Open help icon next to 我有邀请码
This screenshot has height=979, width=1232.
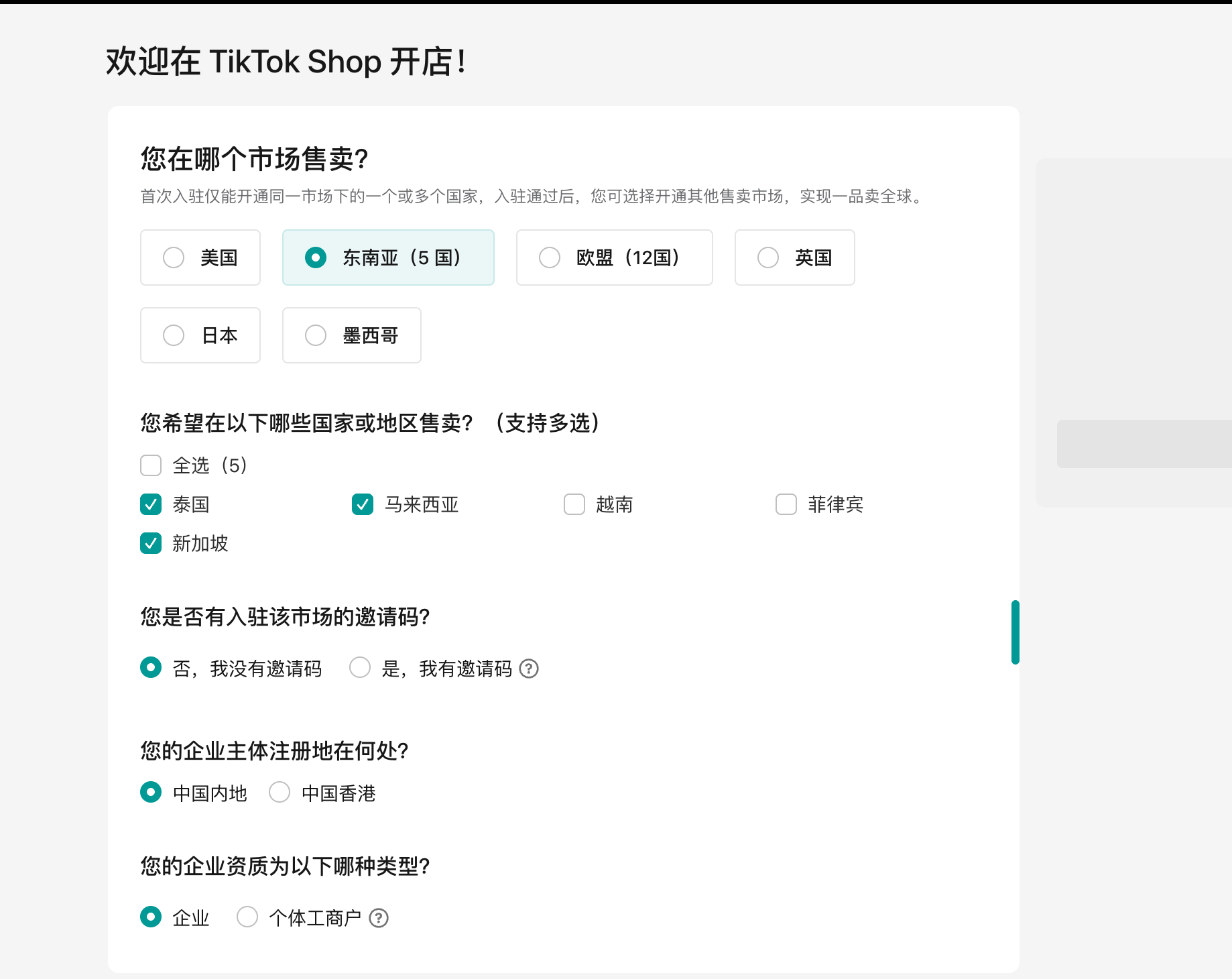click(x=529, y=669)
